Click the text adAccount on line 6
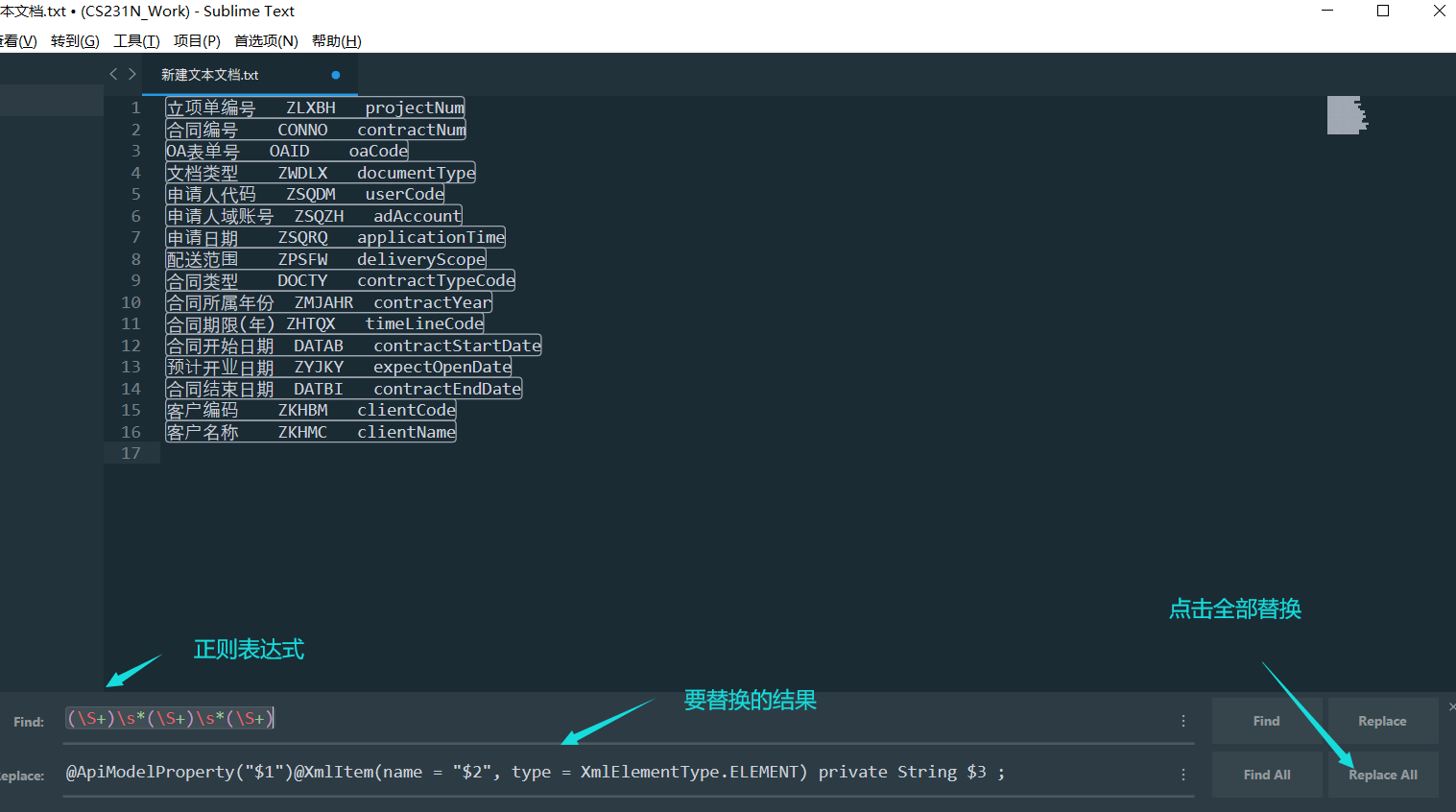The image size is (1456, 812). pyautogui.click(x=418, y=216)
